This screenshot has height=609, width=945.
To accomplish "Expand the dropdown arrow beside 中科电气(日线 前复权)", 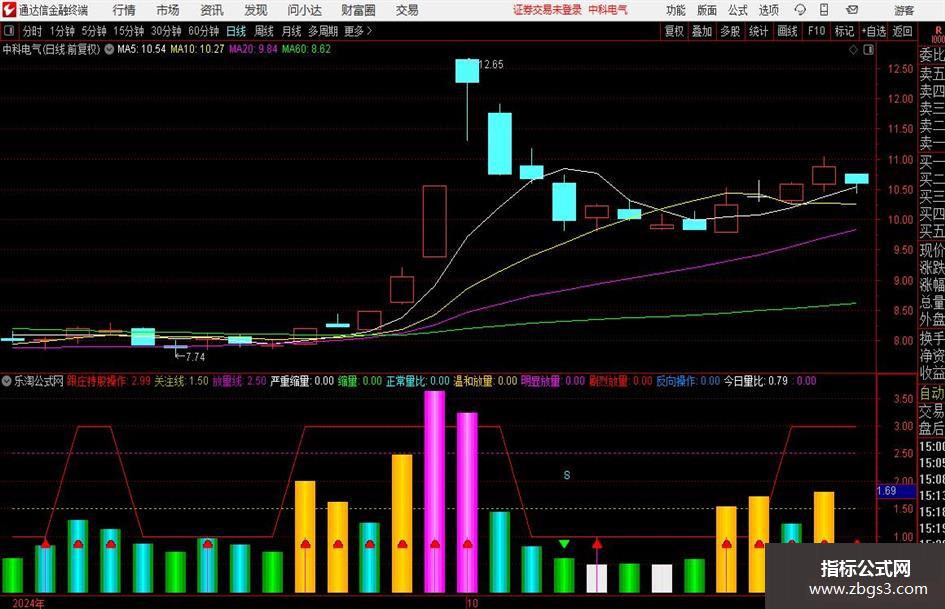I will coord(109,49).
